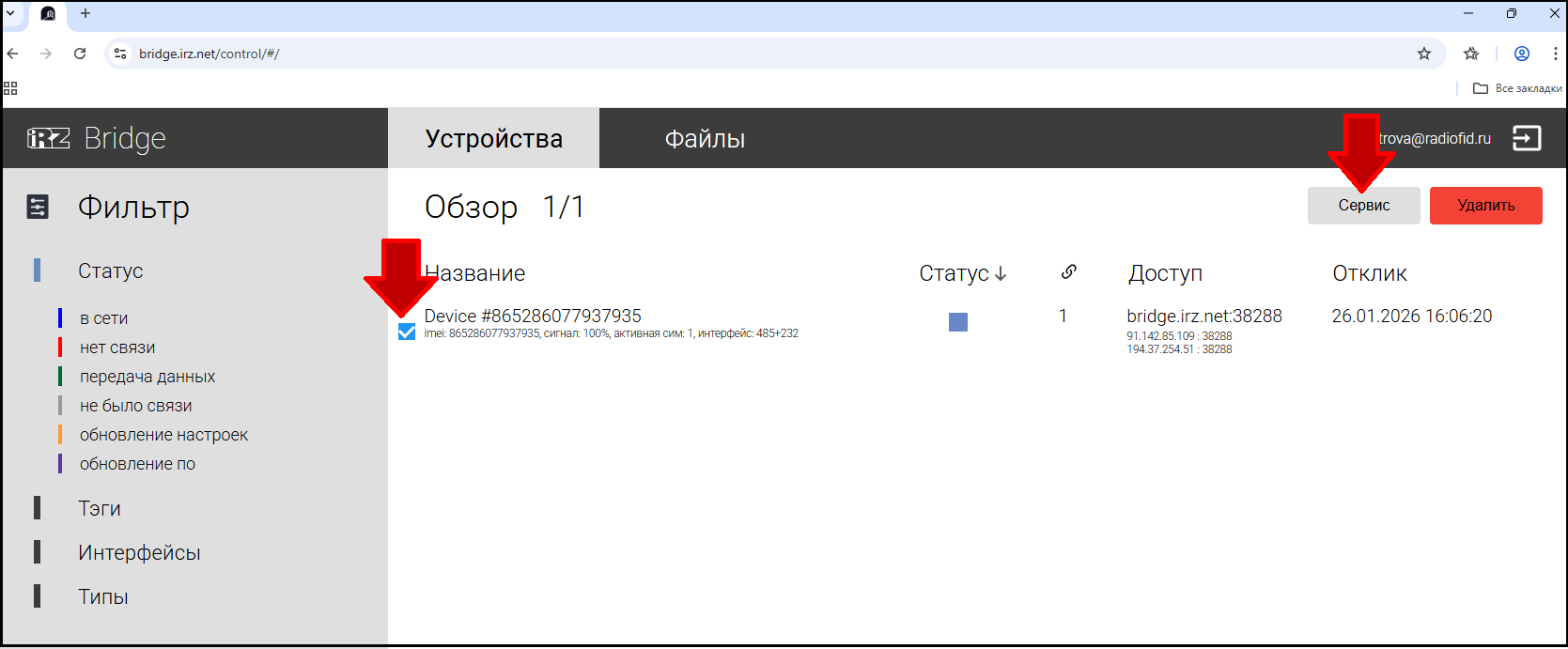
Task: Uncheck the Device #865286077937935 checkbox
Action: click(x=407, y=332)
